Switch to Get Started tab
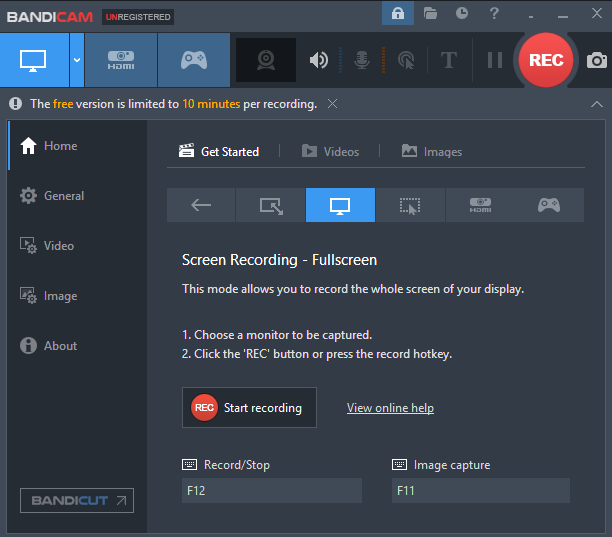This screenshot has width=612, height=537. click(219, 151)
